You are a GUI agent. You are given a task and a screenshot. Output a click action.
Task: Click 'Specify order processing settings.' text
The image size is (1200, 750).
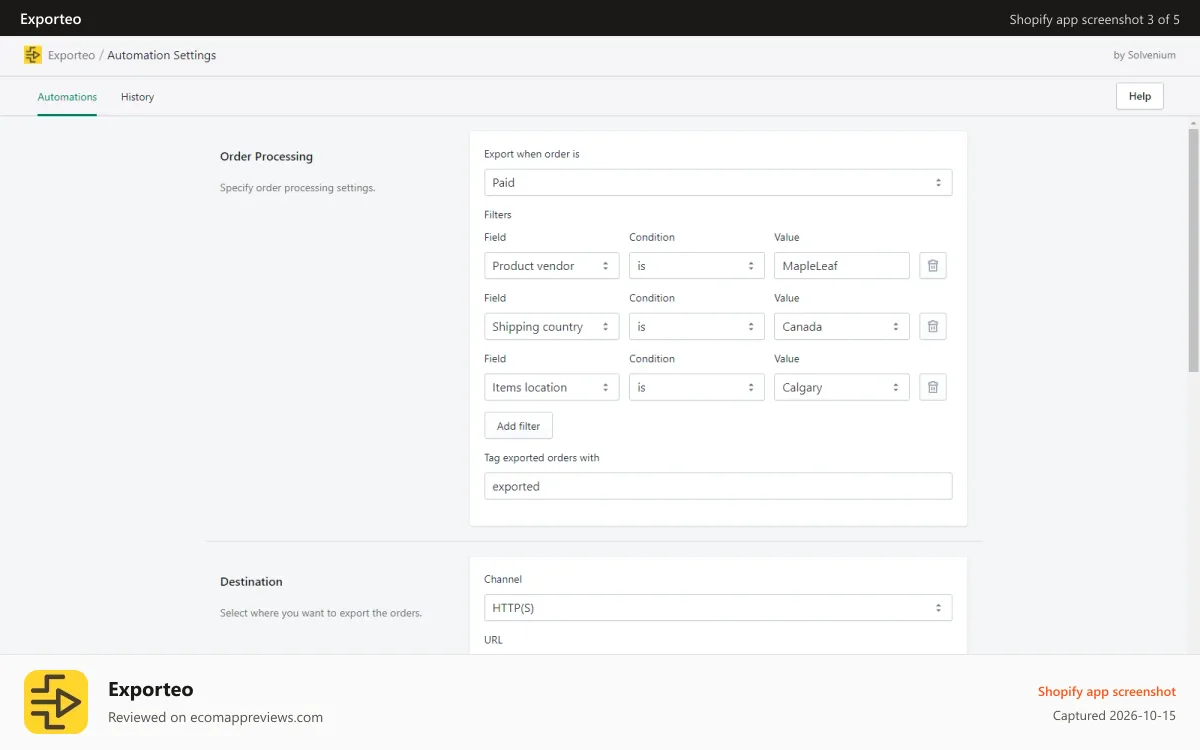click(297, 187)
